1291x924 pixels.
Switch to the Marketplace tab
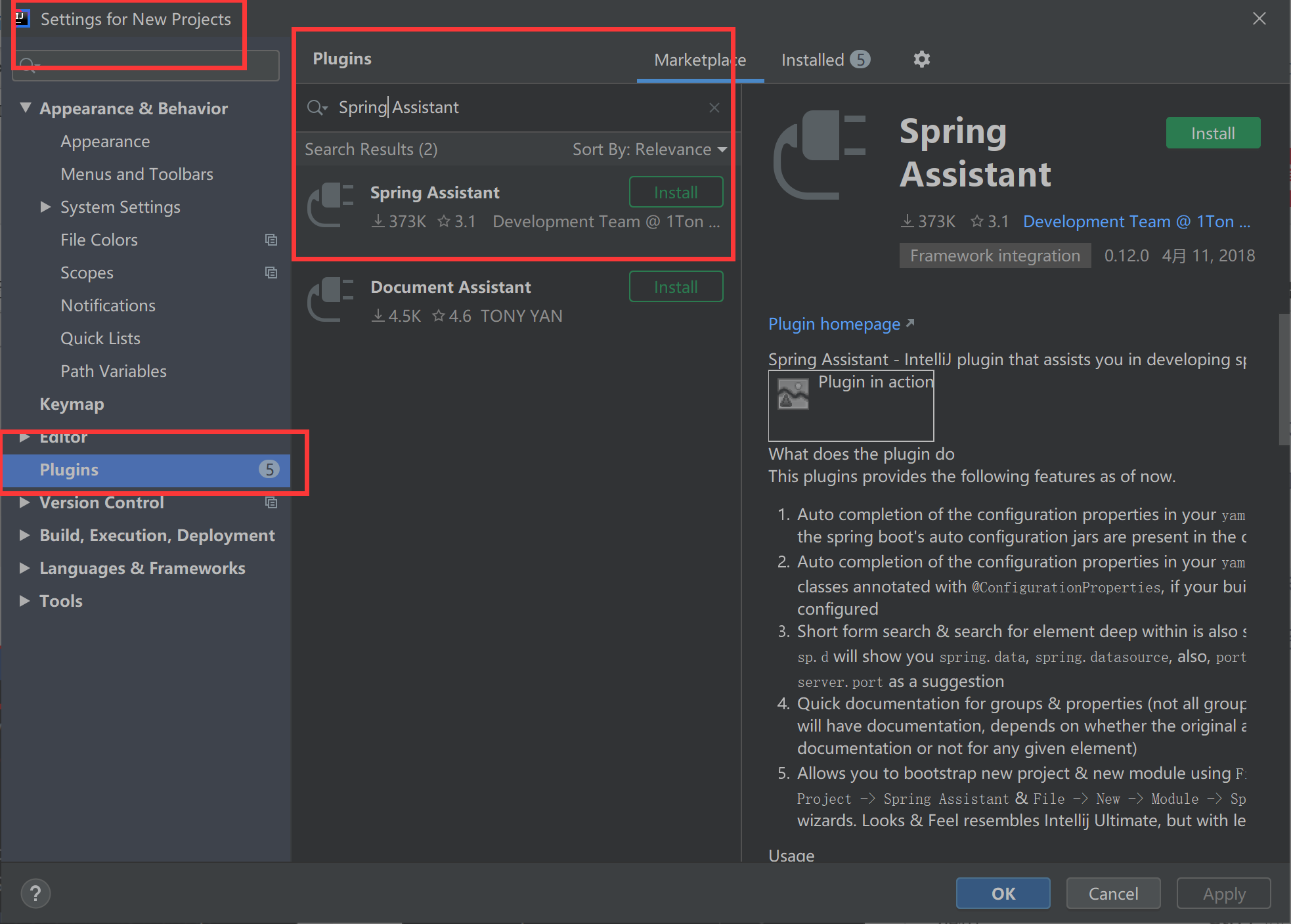click(699, 60)
